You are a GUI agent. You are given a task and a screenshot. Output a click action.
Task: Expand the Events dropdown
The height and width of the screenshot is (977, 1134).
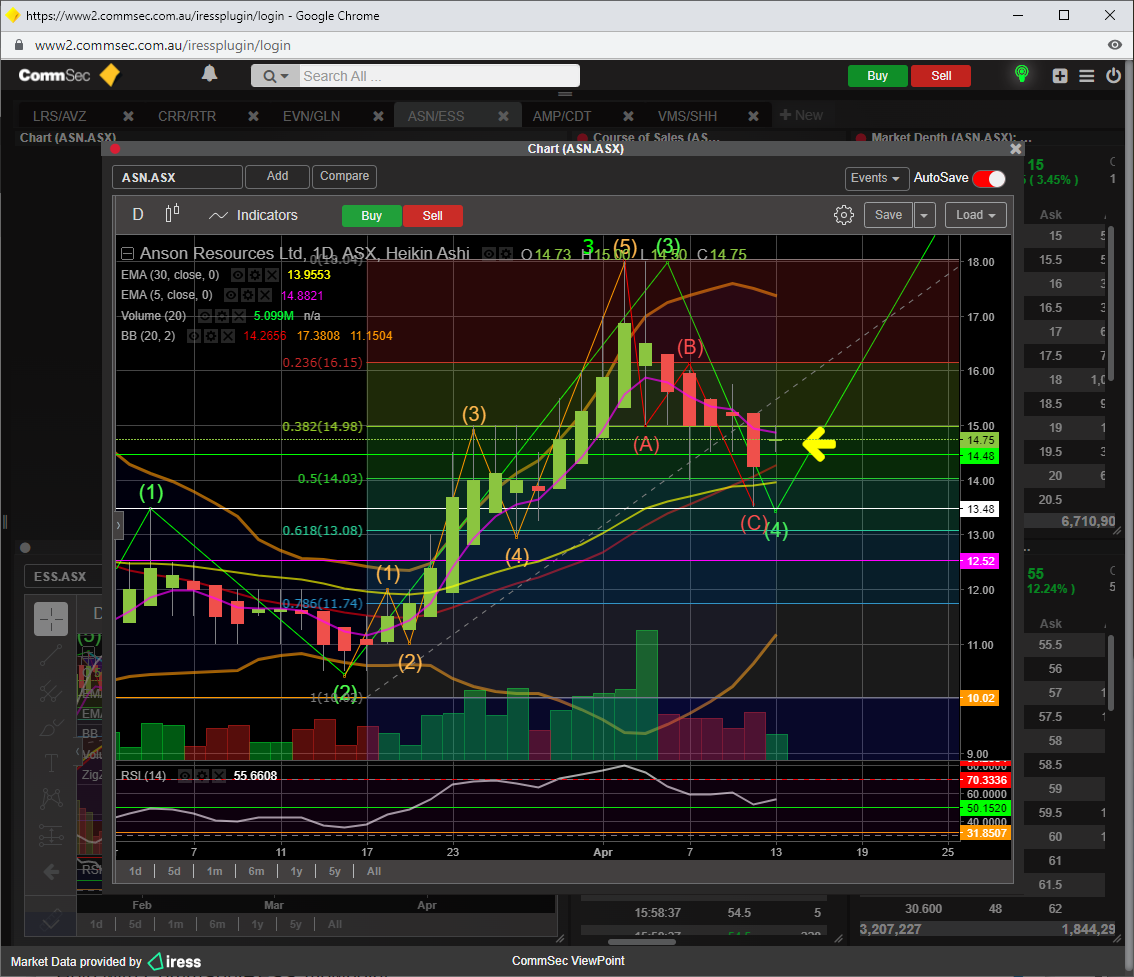pyautogui.click(x=876, y=178)
